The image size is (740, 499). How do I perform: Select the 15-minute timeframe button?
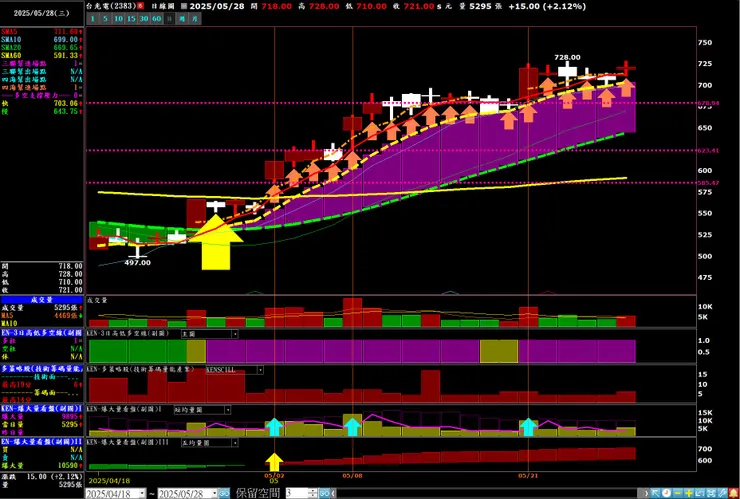131,19
